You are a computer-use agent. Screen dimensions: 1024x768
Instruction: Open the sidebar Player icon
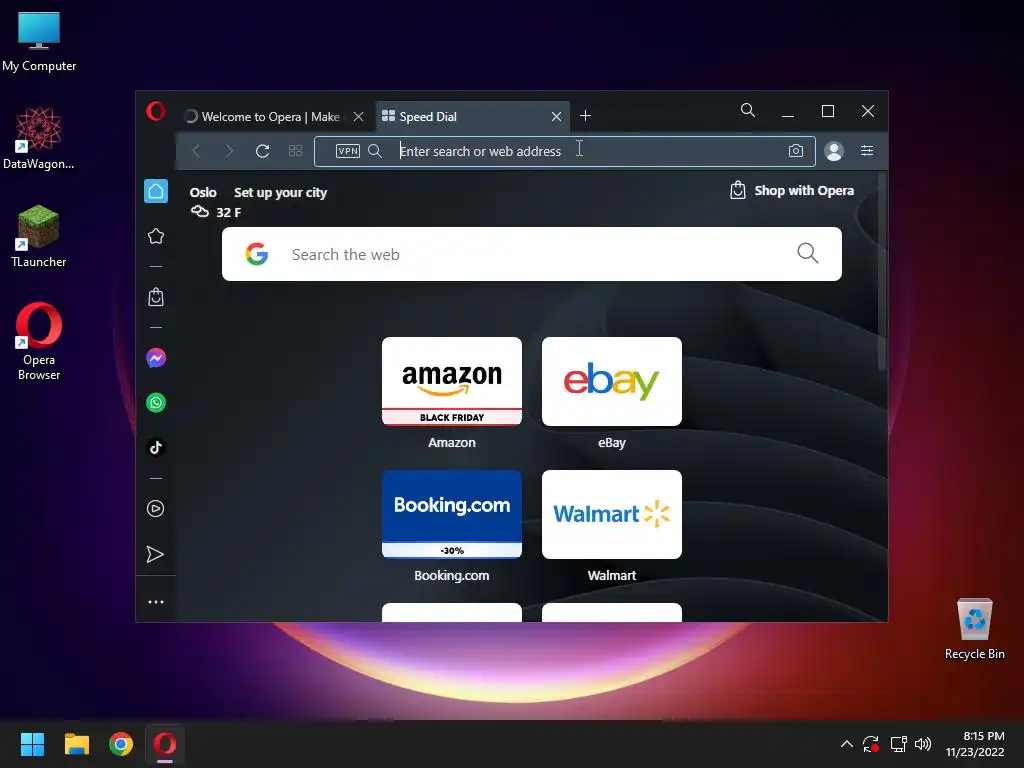click(x=155, y=509)
